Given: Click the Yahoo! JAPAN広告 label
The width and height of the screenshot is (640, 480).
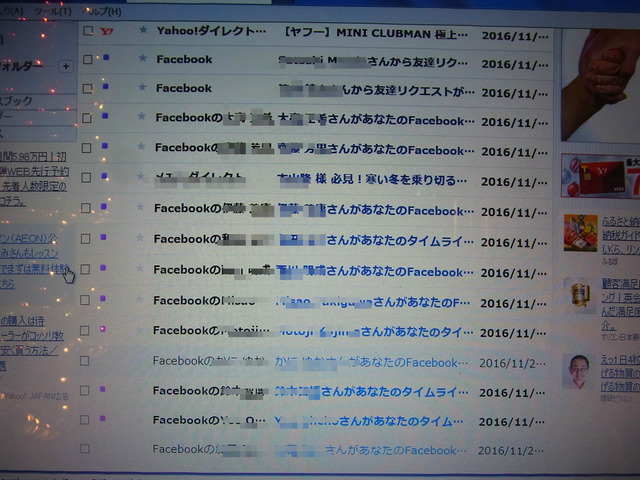Looking at the screenshot, I should pos(35,396).
